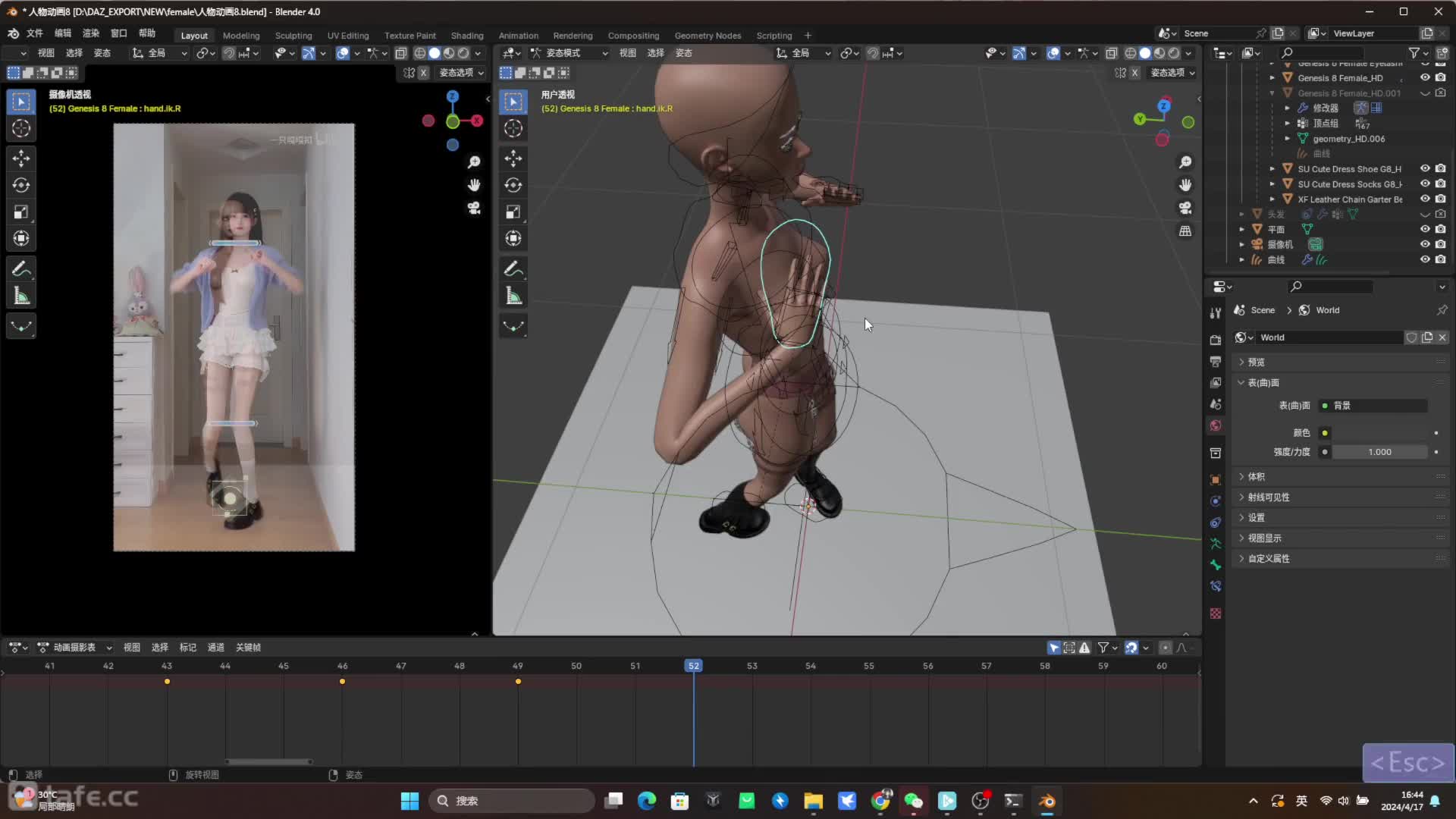The height and width of the screenshot is (819, 1456).
Task: Open the Physics properties tab
Action: click(1216, 501)
